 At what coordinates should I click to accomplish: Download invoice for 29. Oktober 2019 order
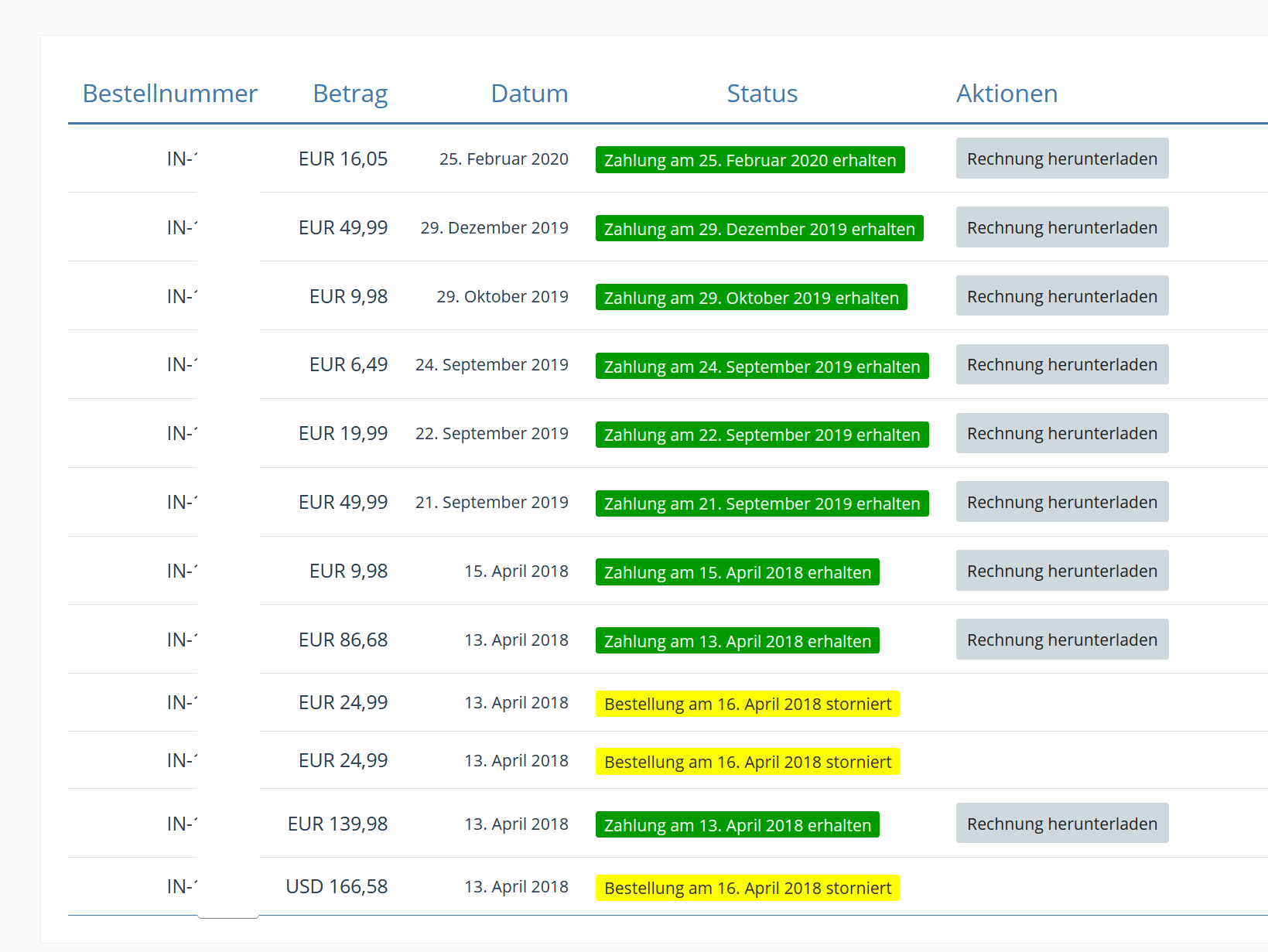1061,296
